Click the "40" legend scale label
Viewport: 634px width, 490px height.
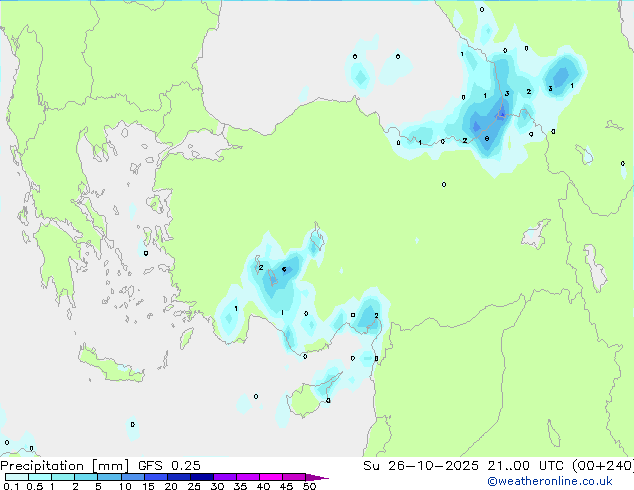pyautogui.click(x=263, y=486)
